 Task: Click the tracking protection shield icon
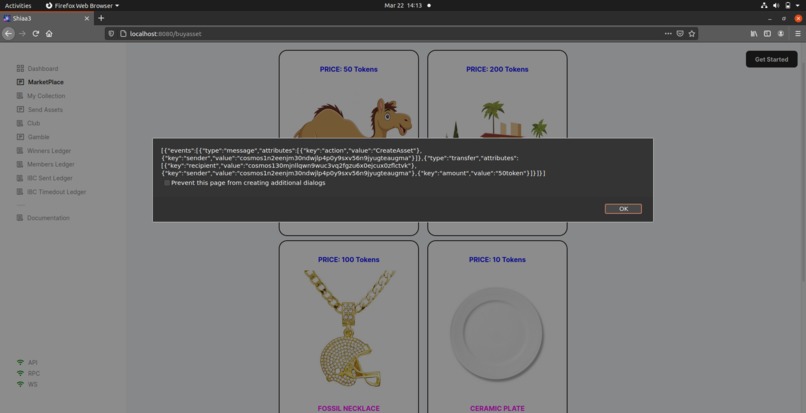pos(111,33)
